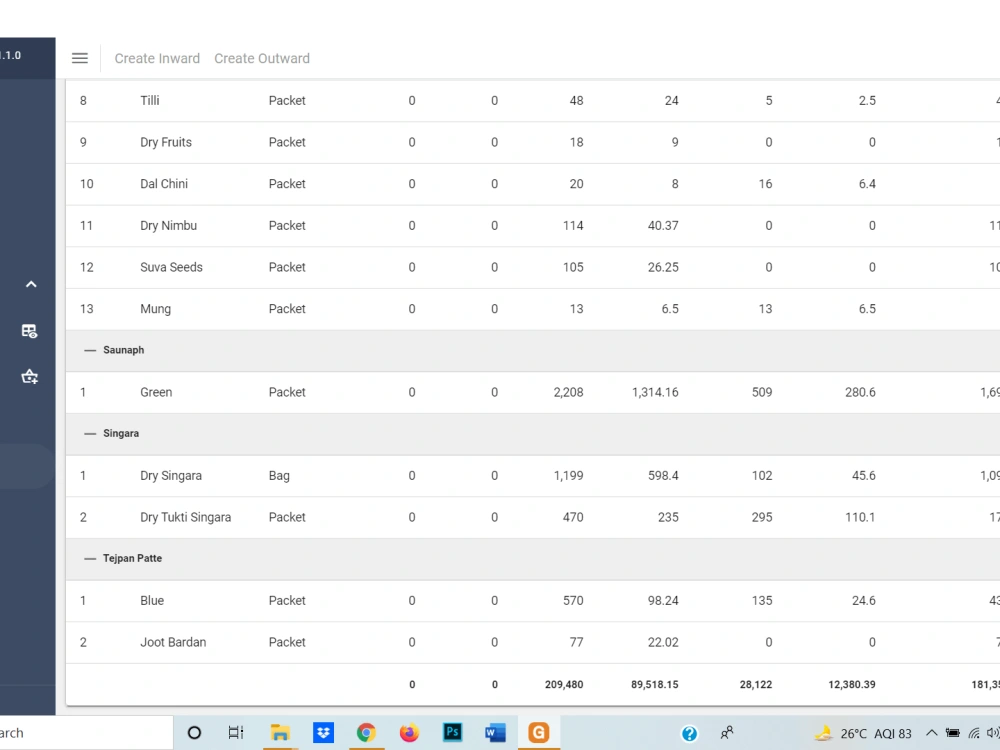Click the Bag unit in Dry Singara row
The width and height of the screenshot is (1000, 750).
(x=279, y=476)
